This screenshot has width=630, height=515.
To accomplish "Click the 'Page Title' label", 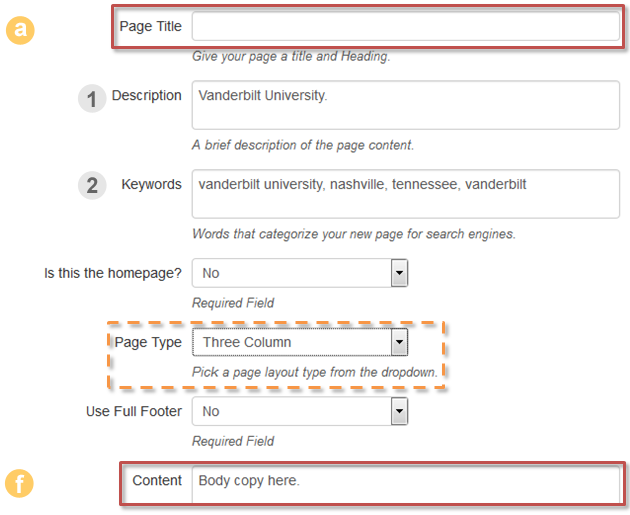I will (150, 27).
